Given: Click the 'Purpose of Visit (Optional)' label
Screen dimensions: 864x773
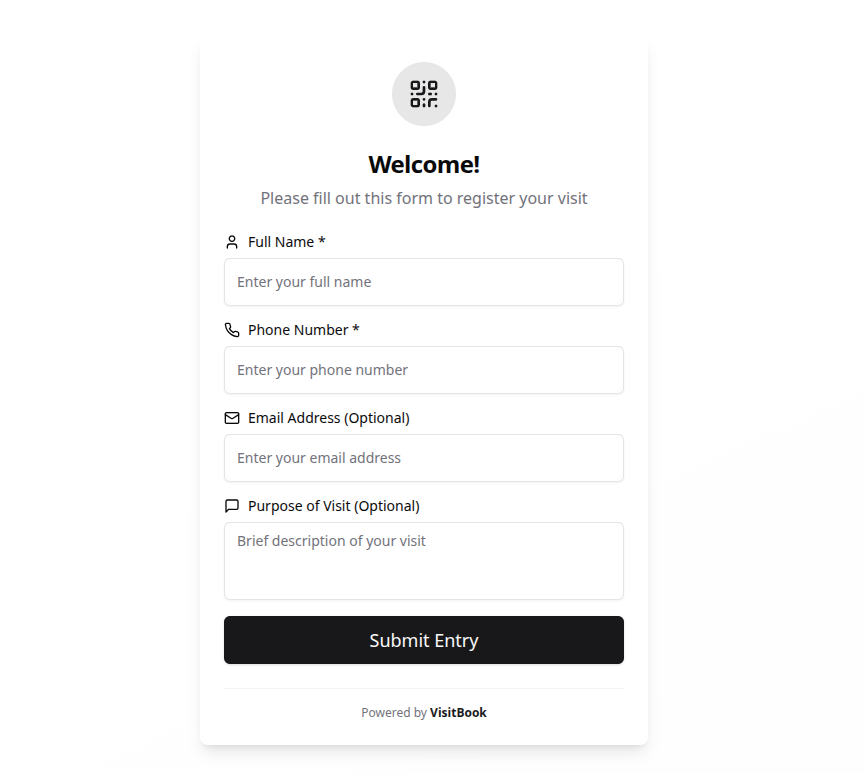Looking at the screenshot, I should [334, 506].
